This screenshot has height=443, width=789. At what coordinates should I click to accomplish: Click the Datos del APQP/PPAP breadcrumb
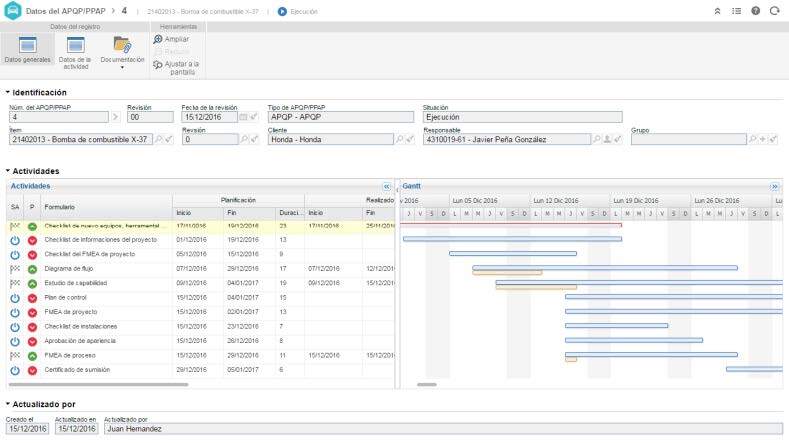pyautogui.click(x=66, y=10)
